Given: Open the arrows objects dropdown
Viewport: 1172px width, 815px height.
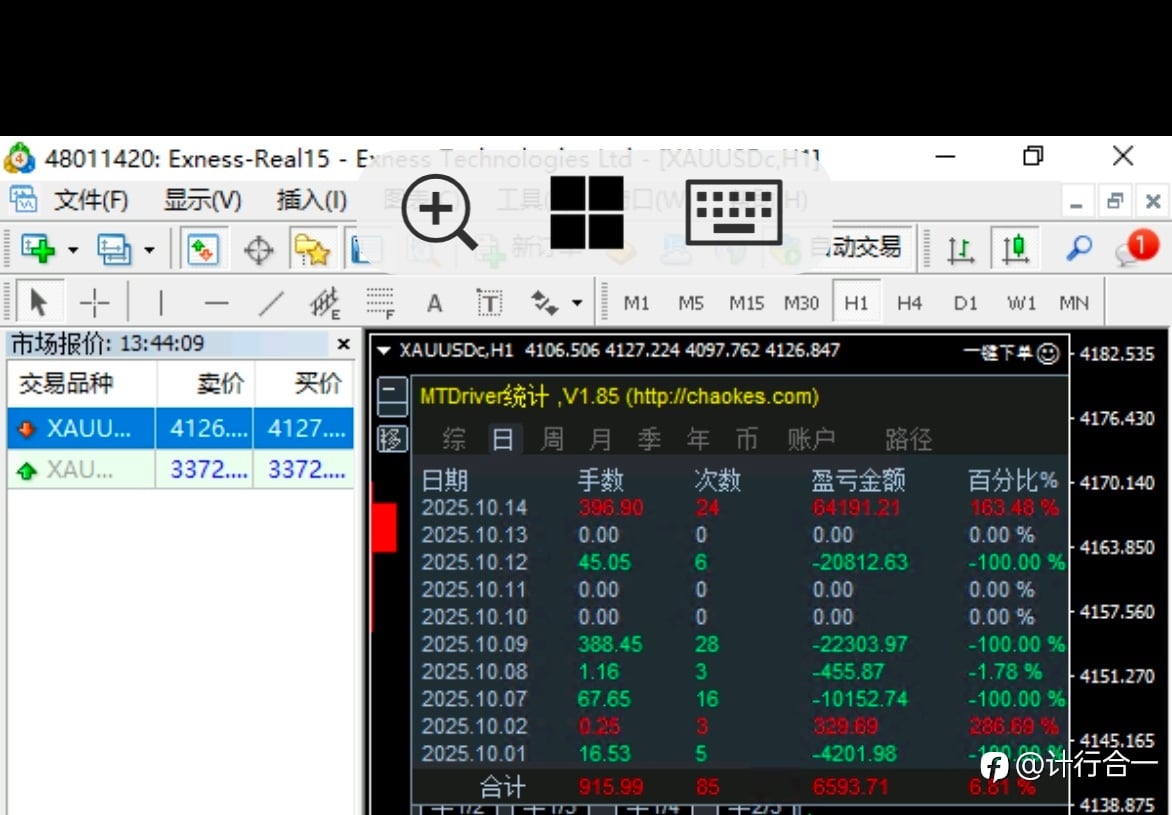Looking at the screenshot, I should (577, 303).
